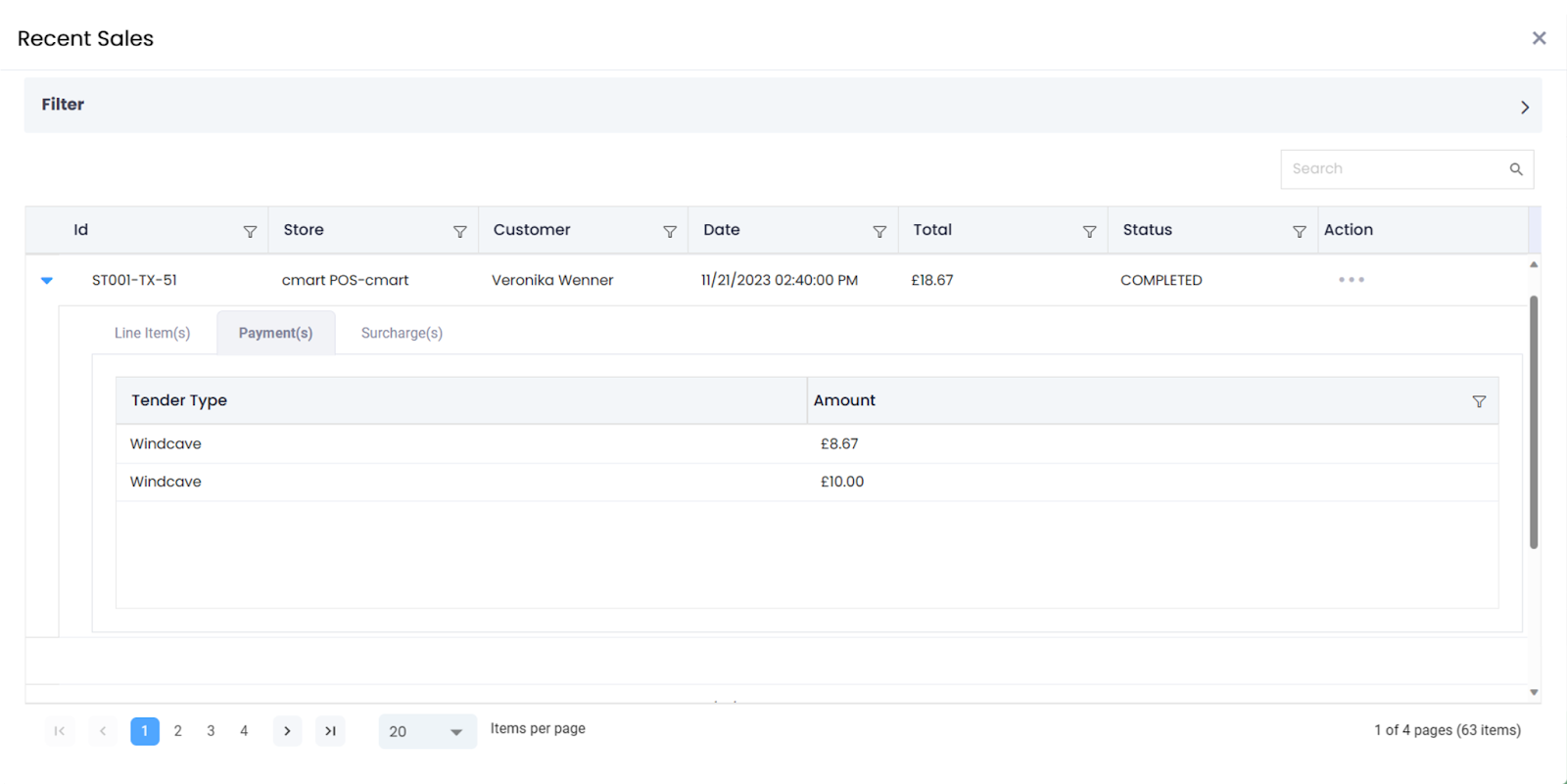Click the vertical scrollbar of sales table
1567x784 pixels.
tap(1533, 421)
